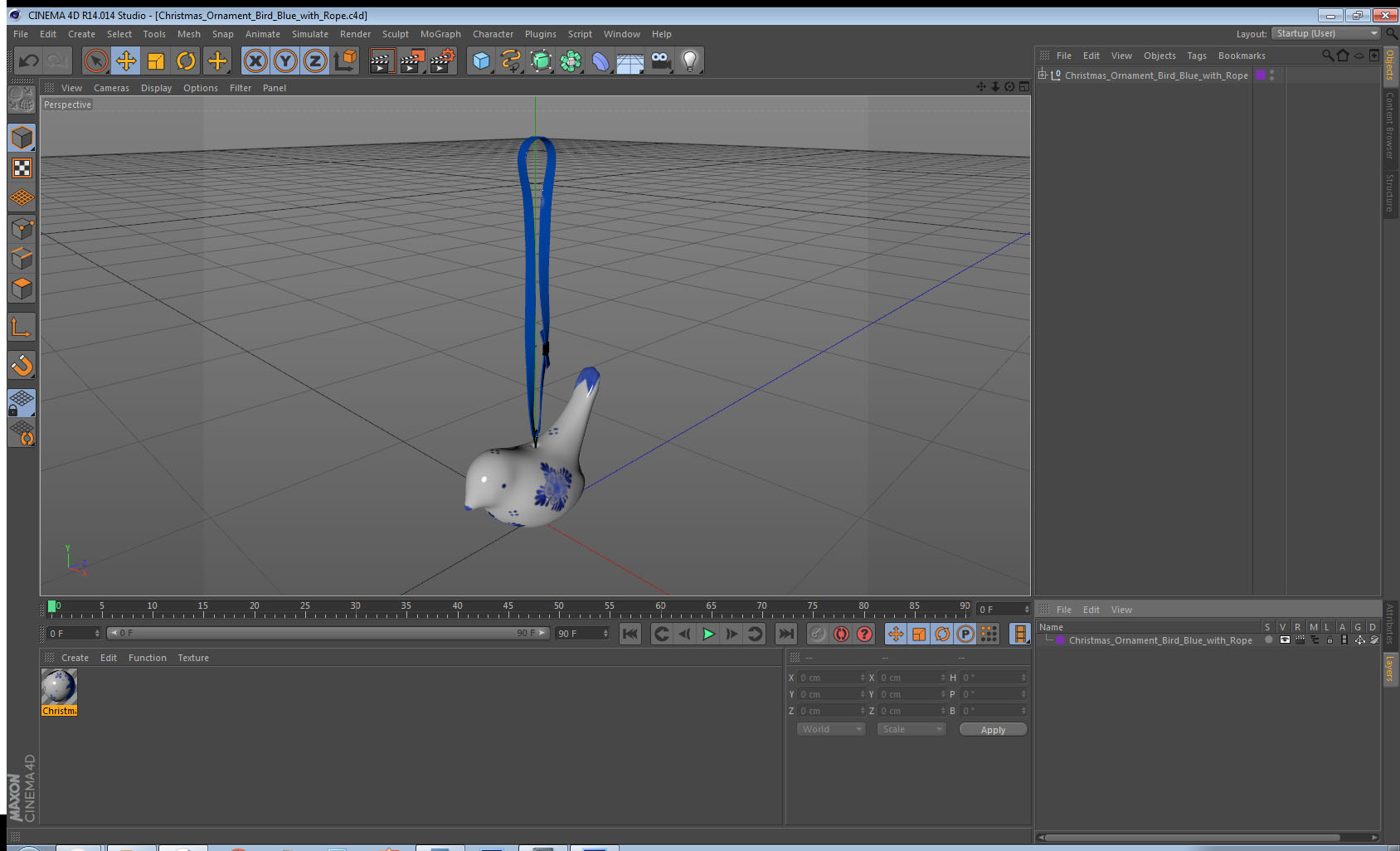Click search icon in Object Manager
Screen dimensions: 1400x851
(x=1328, y=56)
